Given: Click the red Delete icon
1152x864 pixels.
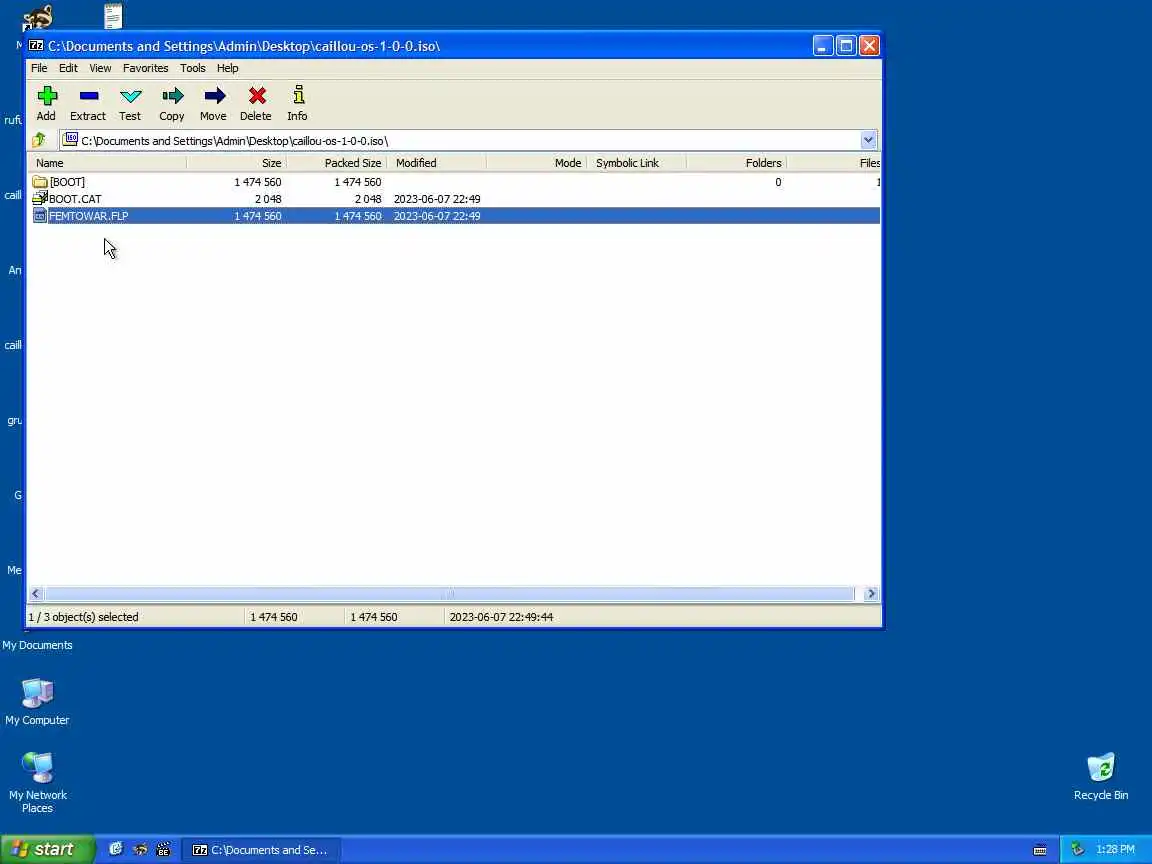Looking at the screenshot, I should pos(257,96).
